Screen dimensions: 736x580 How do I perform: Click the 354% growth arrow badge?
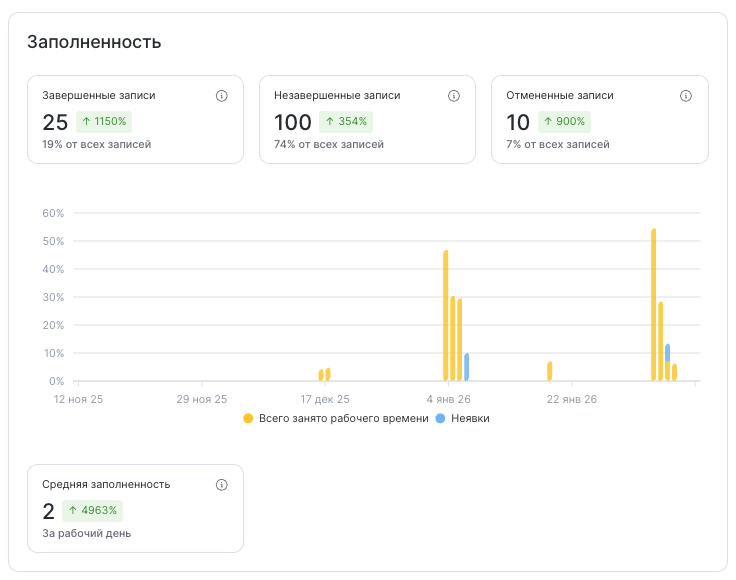(345, 122)
